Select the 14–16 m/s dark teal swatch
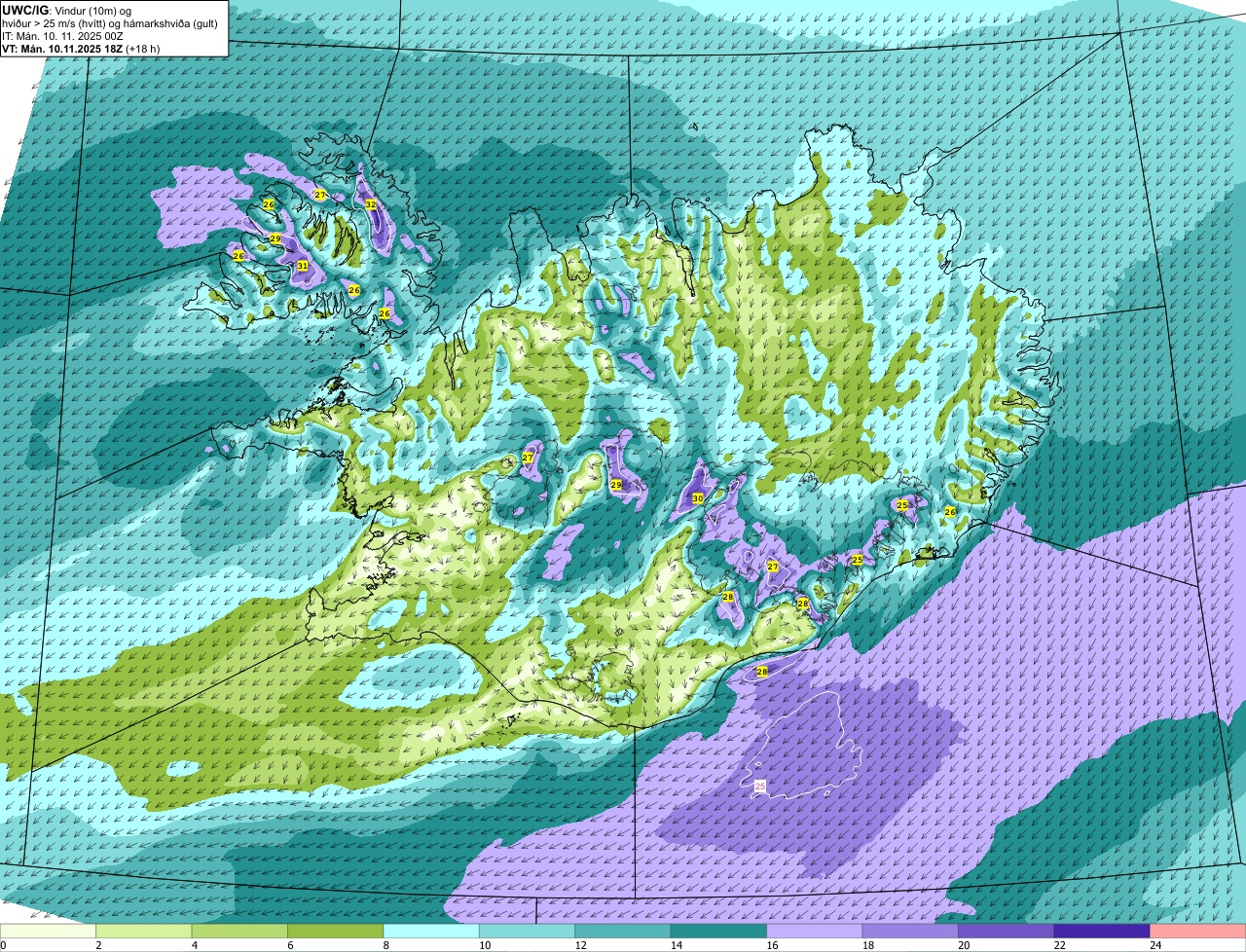The image size is (1246, 952). click(718, 931)
